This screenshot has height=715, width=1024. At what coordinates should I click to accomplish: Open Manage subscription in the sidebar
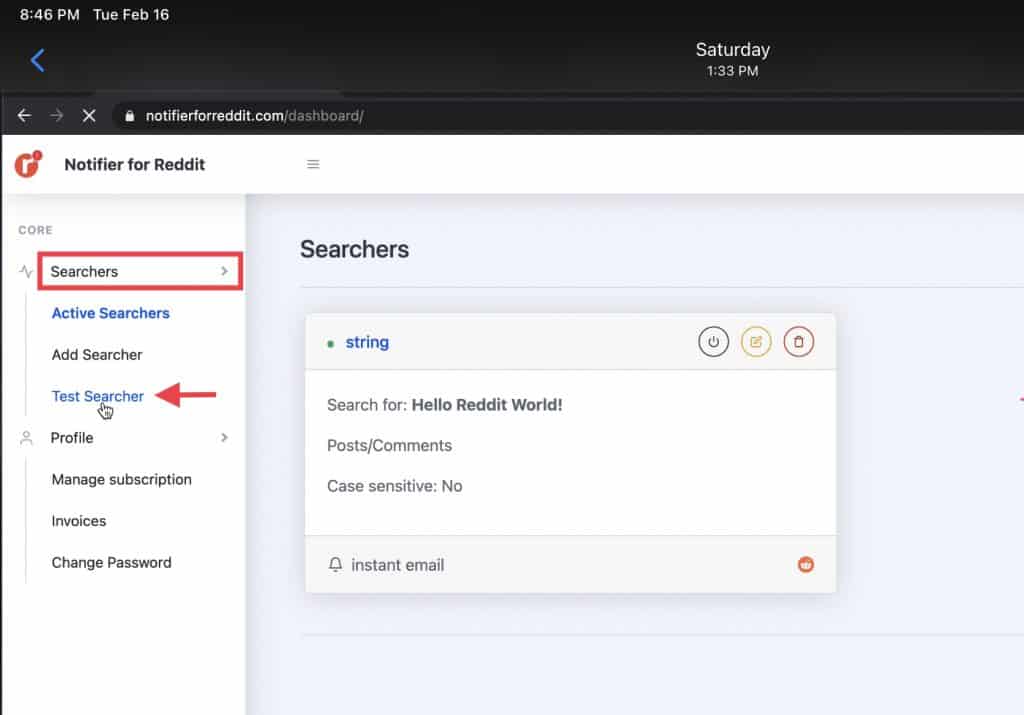pos(121,479)
